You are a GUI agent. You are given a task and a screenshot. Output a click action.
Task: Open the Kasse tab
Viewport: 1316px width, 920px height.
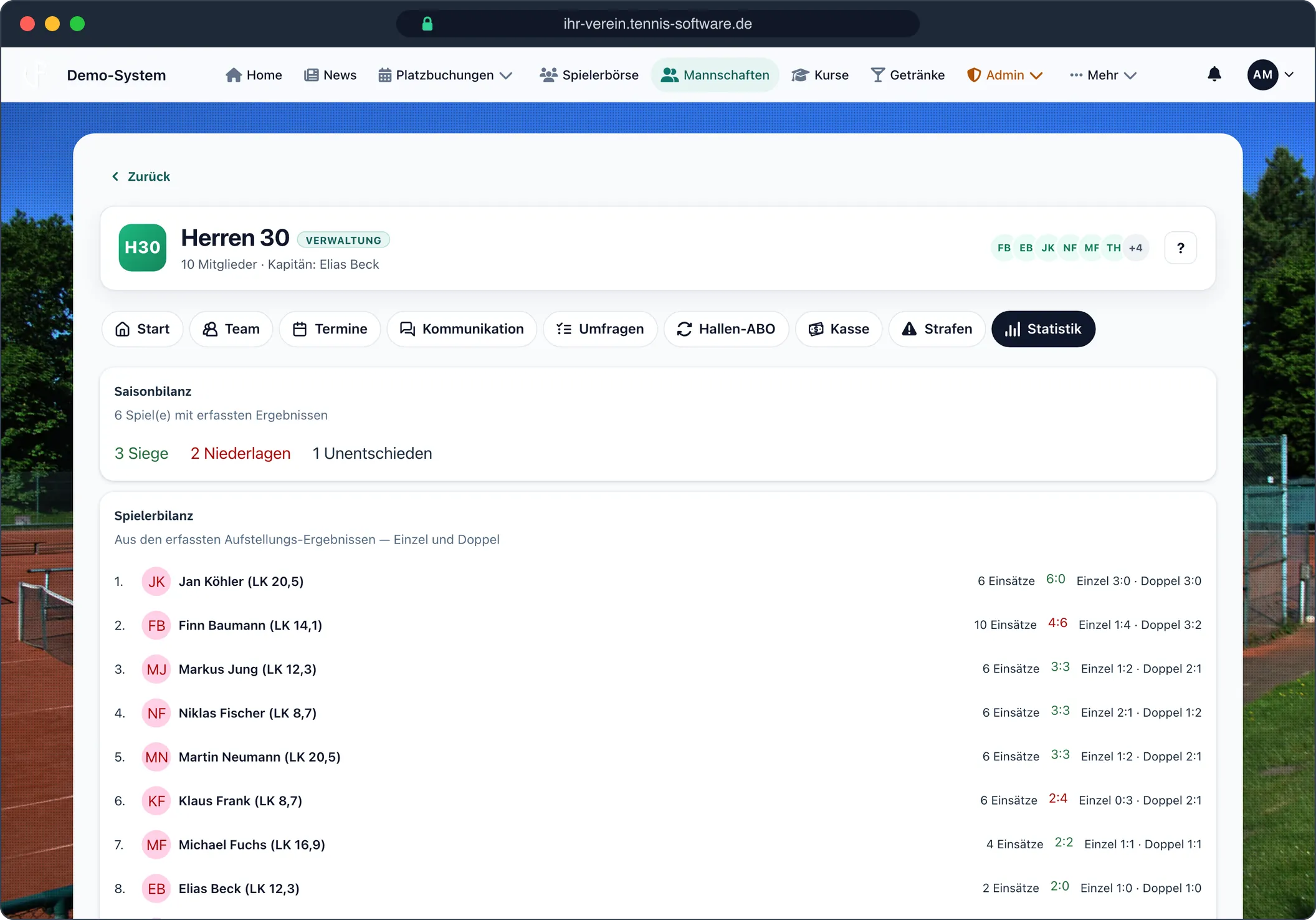tap(839, 329)
